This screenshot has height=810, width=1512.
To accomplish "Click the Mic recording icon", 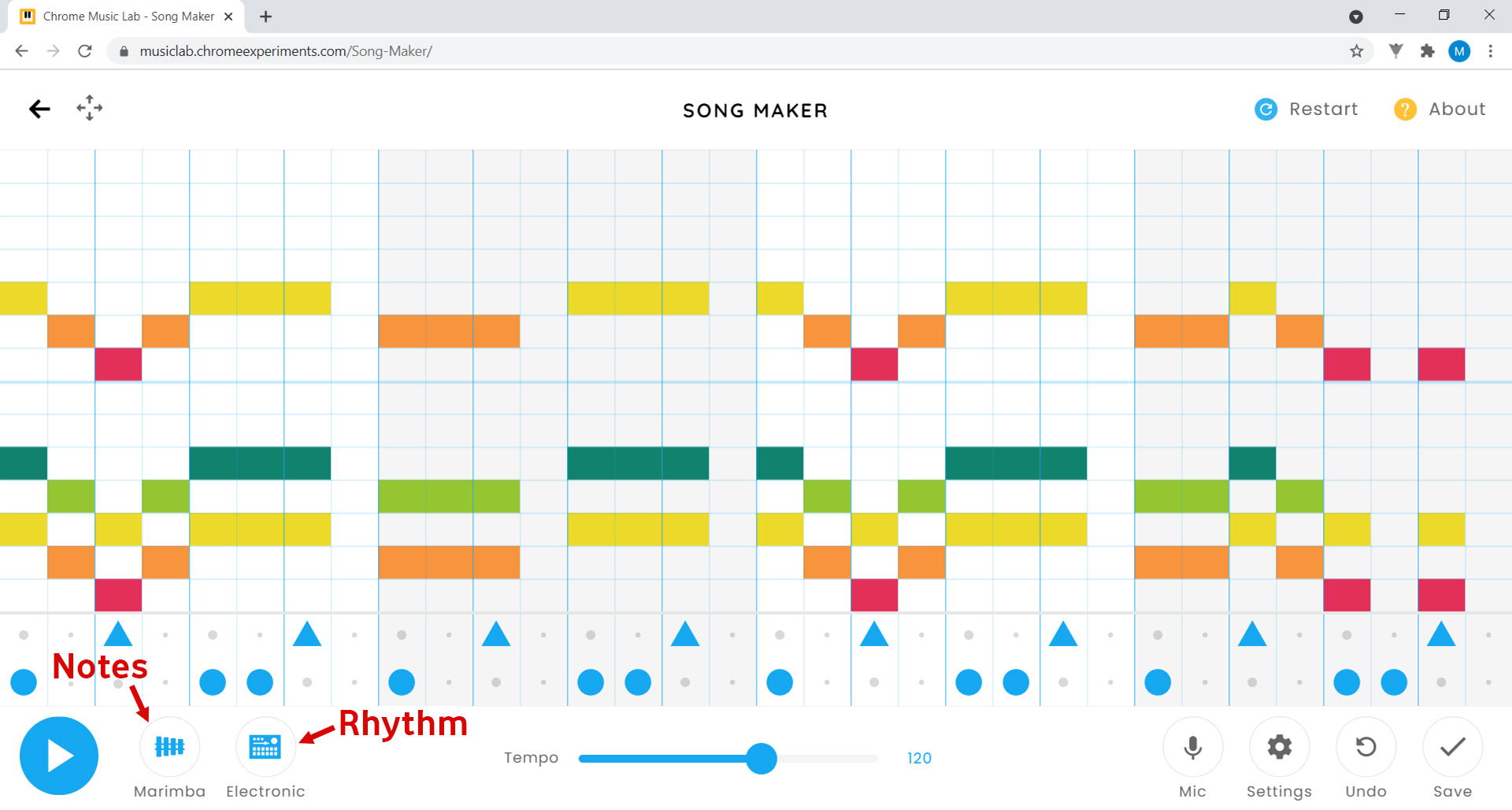I will (1192, 746).
